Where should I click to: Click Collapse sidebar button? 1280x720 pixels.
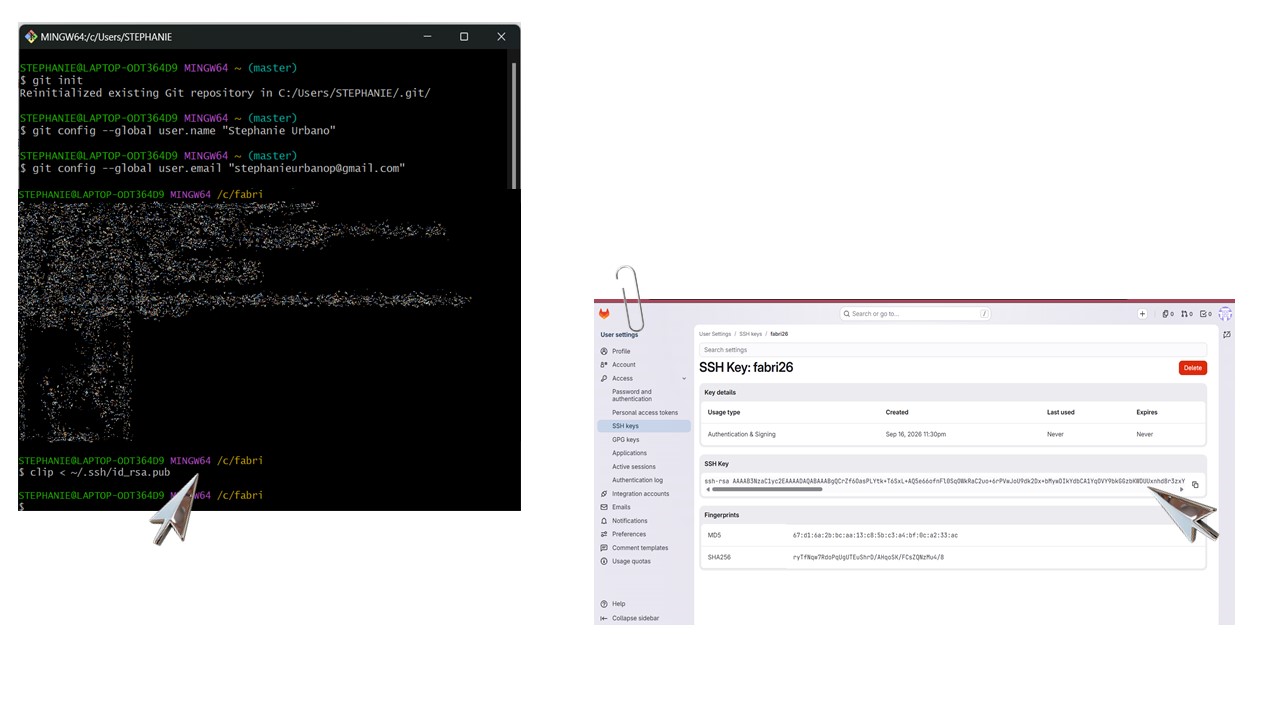tap(635, 618)
